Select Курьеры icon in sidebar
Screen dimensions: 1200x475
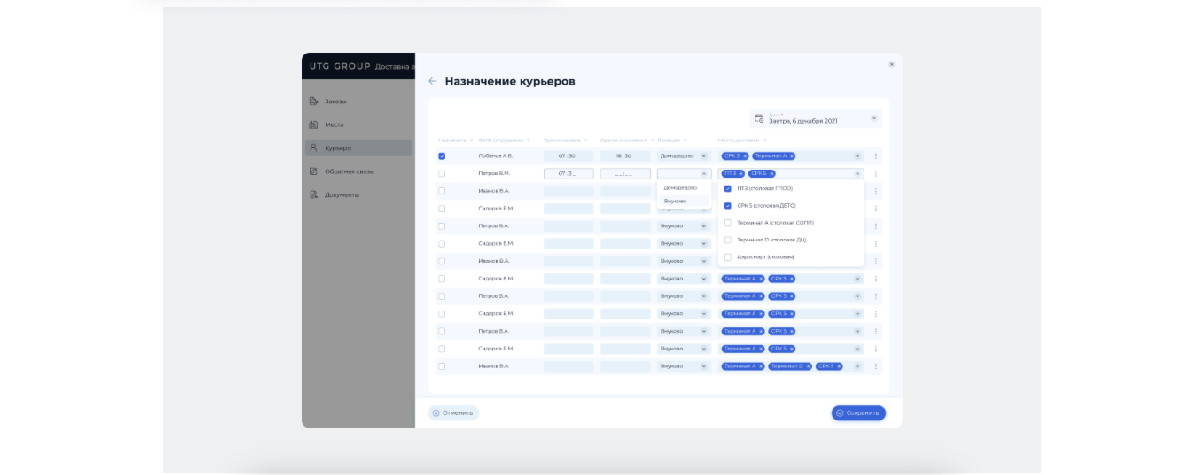coord(313,148)
